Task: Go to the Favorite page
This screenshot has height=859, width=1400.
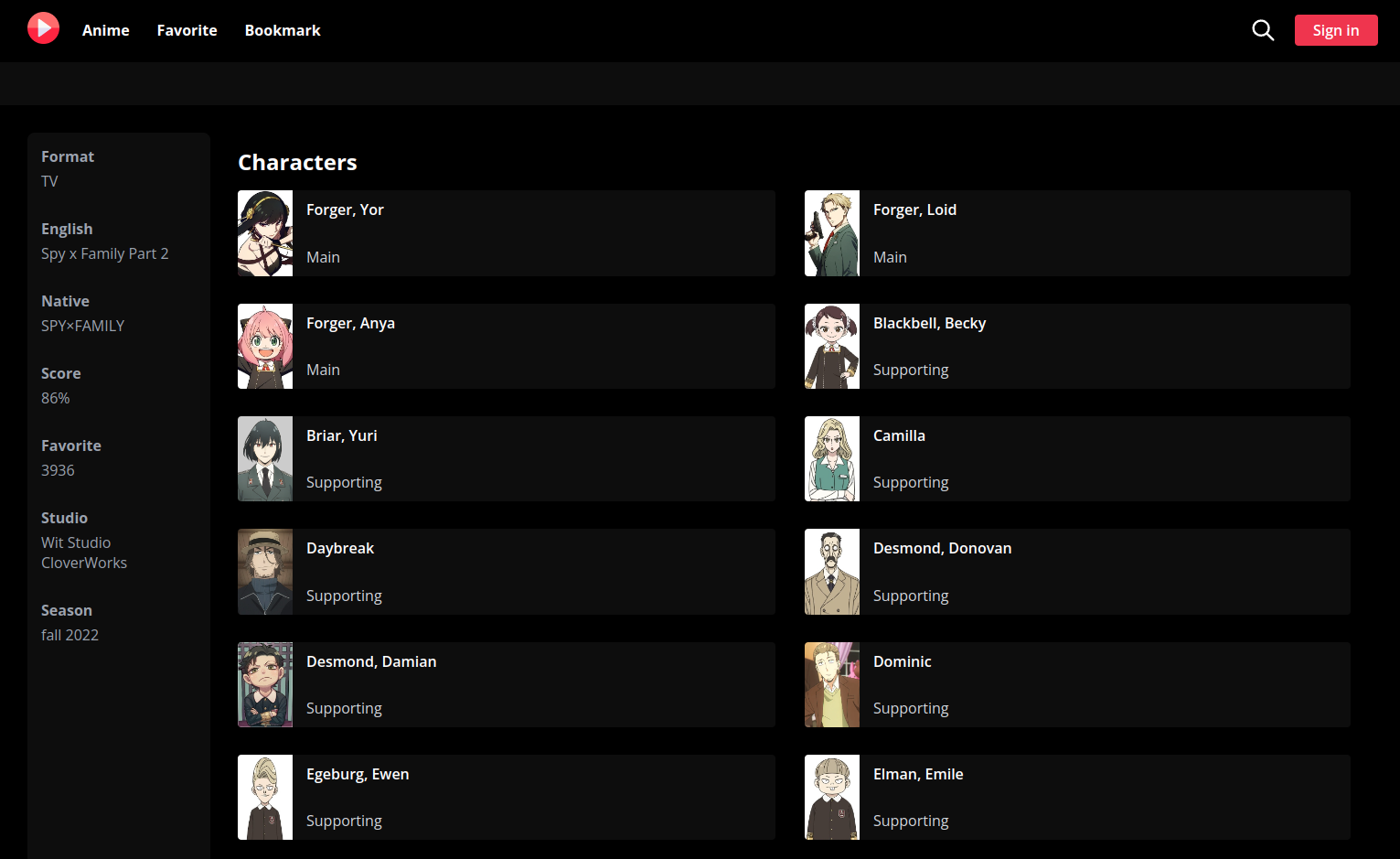Action: [187, 30]
